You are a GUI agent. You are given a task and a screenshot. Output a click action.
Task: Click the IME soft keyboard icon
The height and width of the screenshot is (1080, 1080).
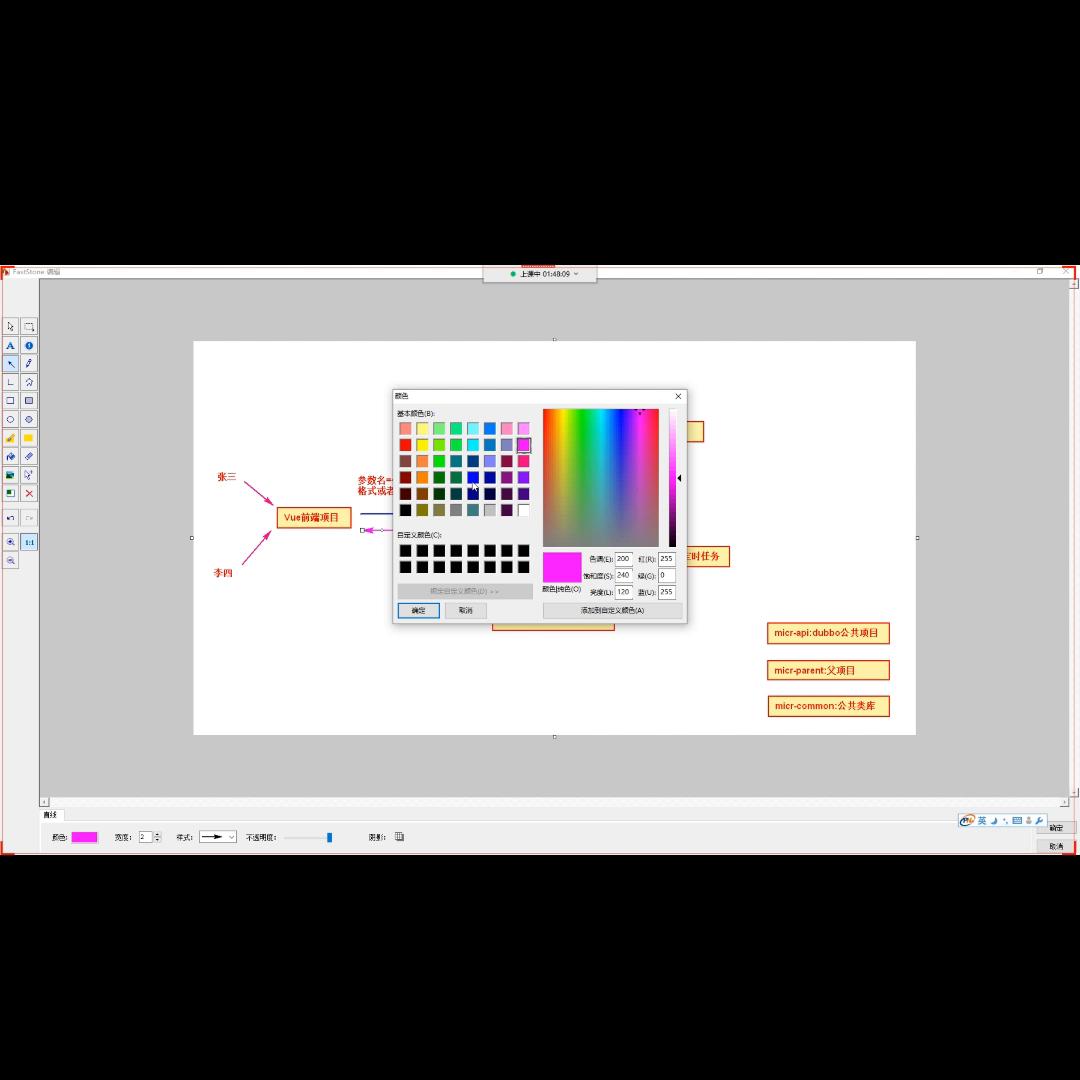pos(1017,820)
